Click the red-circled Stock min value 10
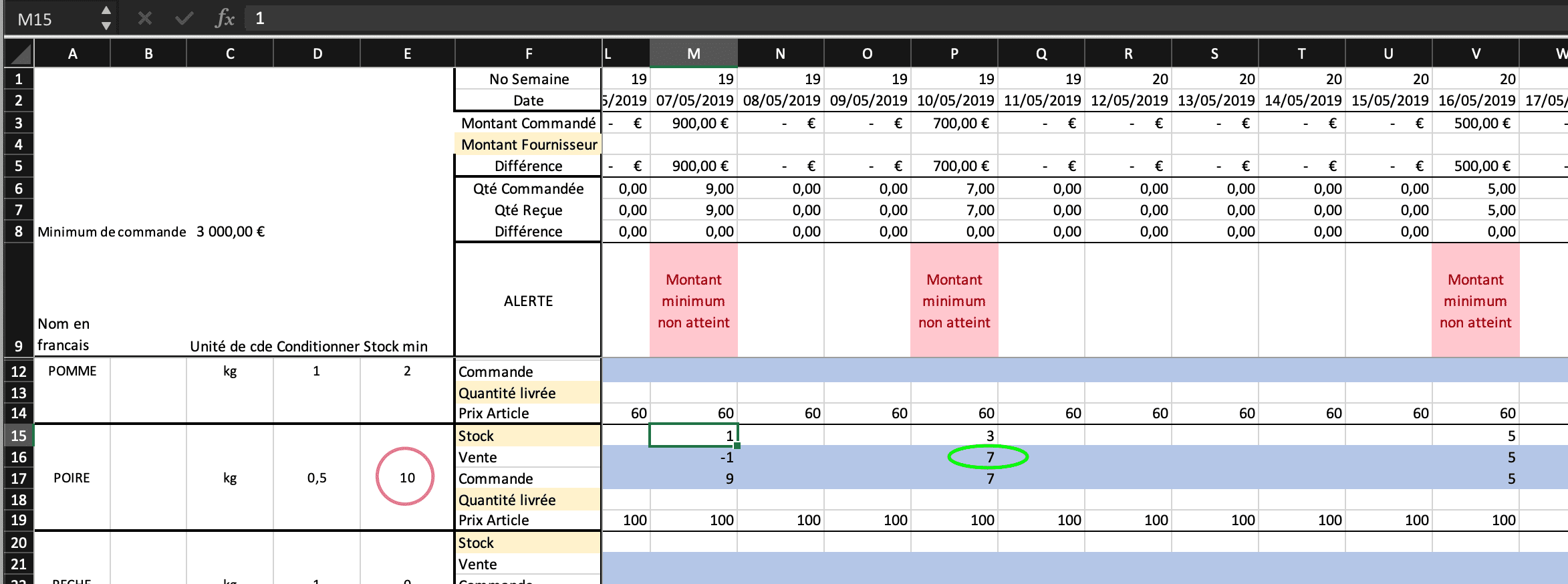This screenshot has width=1568, height=584. click(407, 478)
